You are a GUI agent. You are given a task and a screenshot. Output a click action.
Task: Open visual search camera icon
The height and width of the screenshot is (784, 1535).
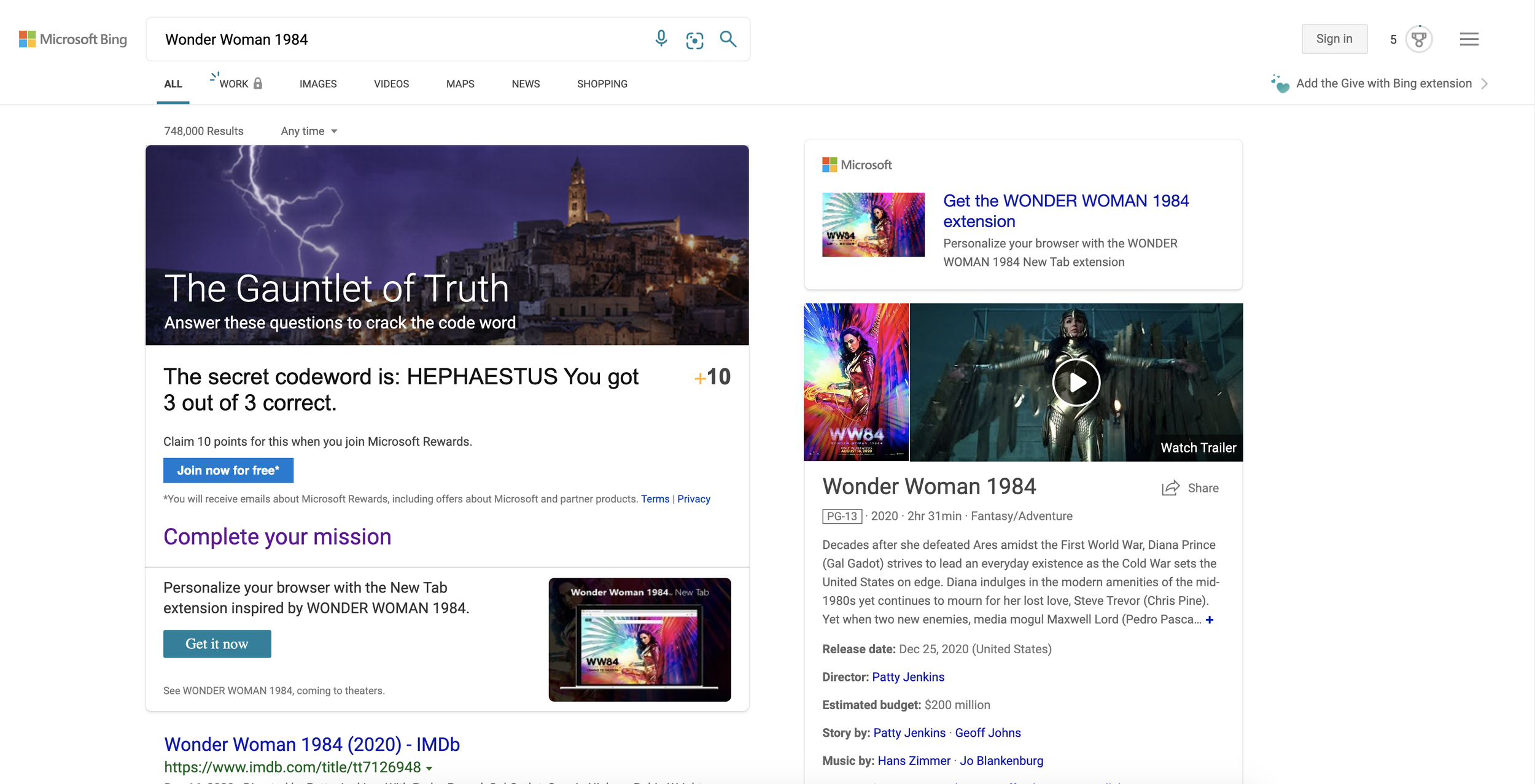694,40
